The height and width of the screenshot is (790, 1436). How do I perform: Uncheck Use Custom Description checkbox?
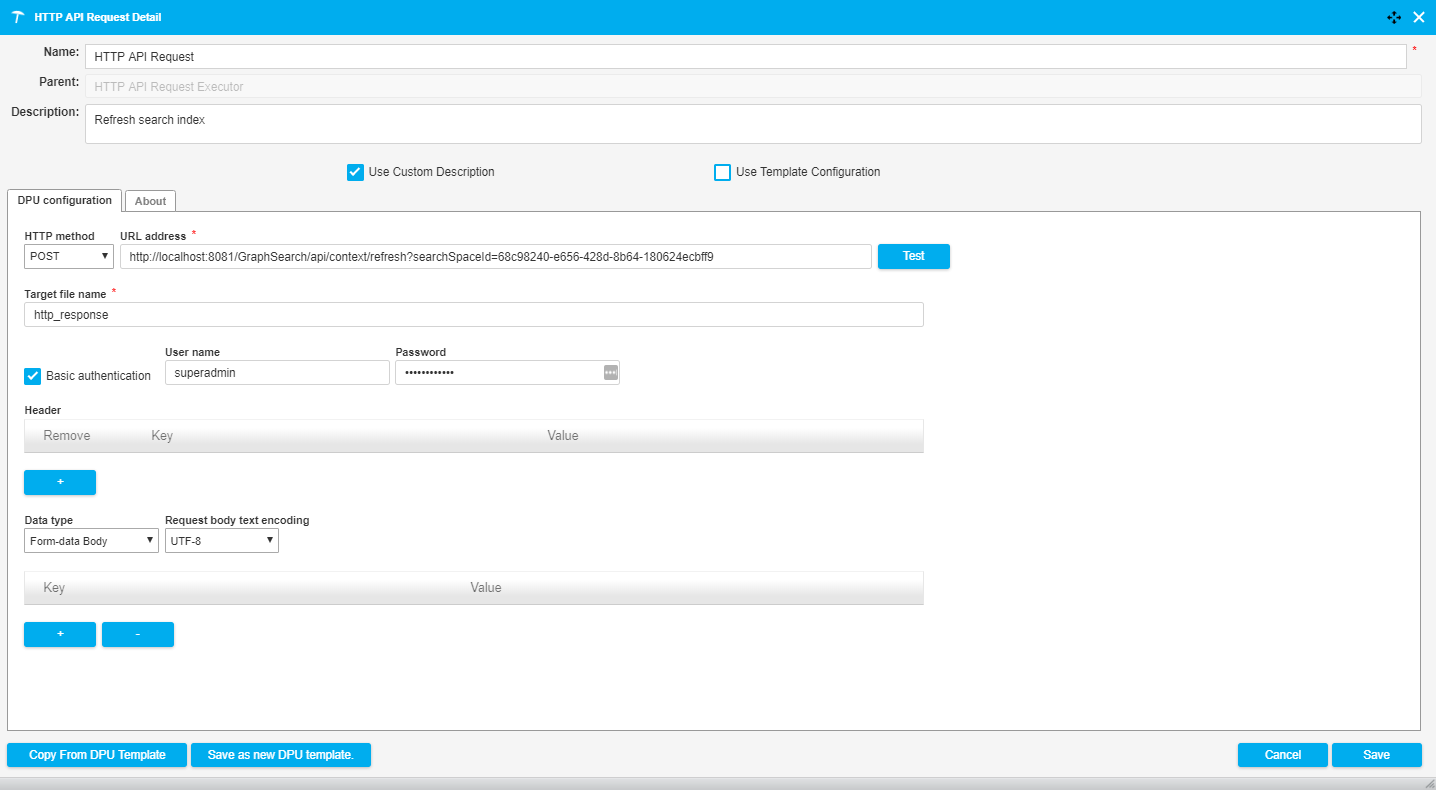coord(355,172)
